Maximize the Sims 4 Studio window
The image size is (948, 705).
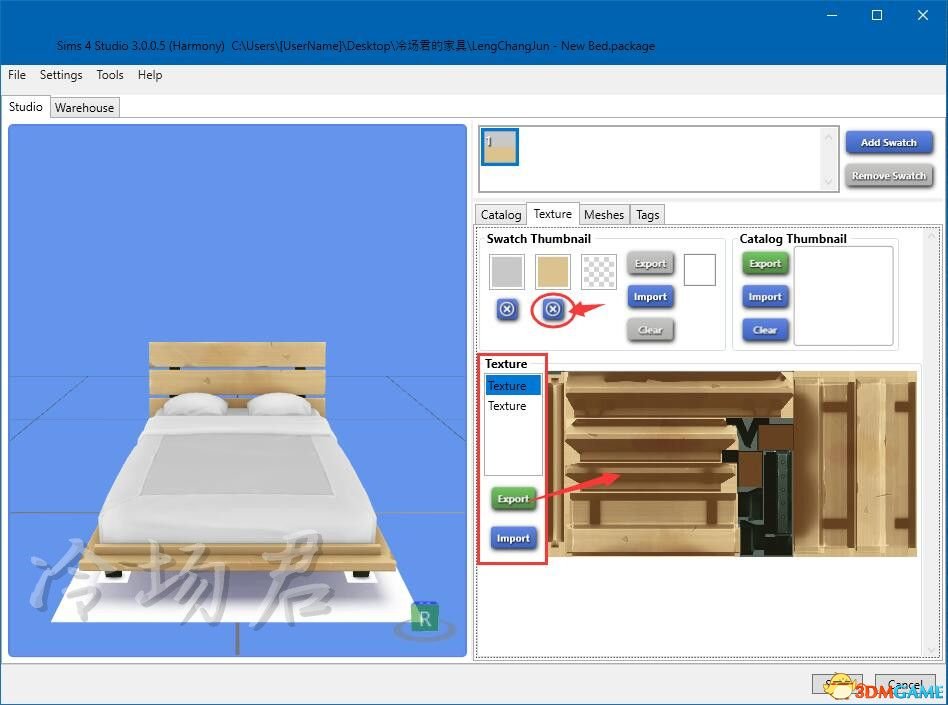pyautogui.click(x=877, y=15)
